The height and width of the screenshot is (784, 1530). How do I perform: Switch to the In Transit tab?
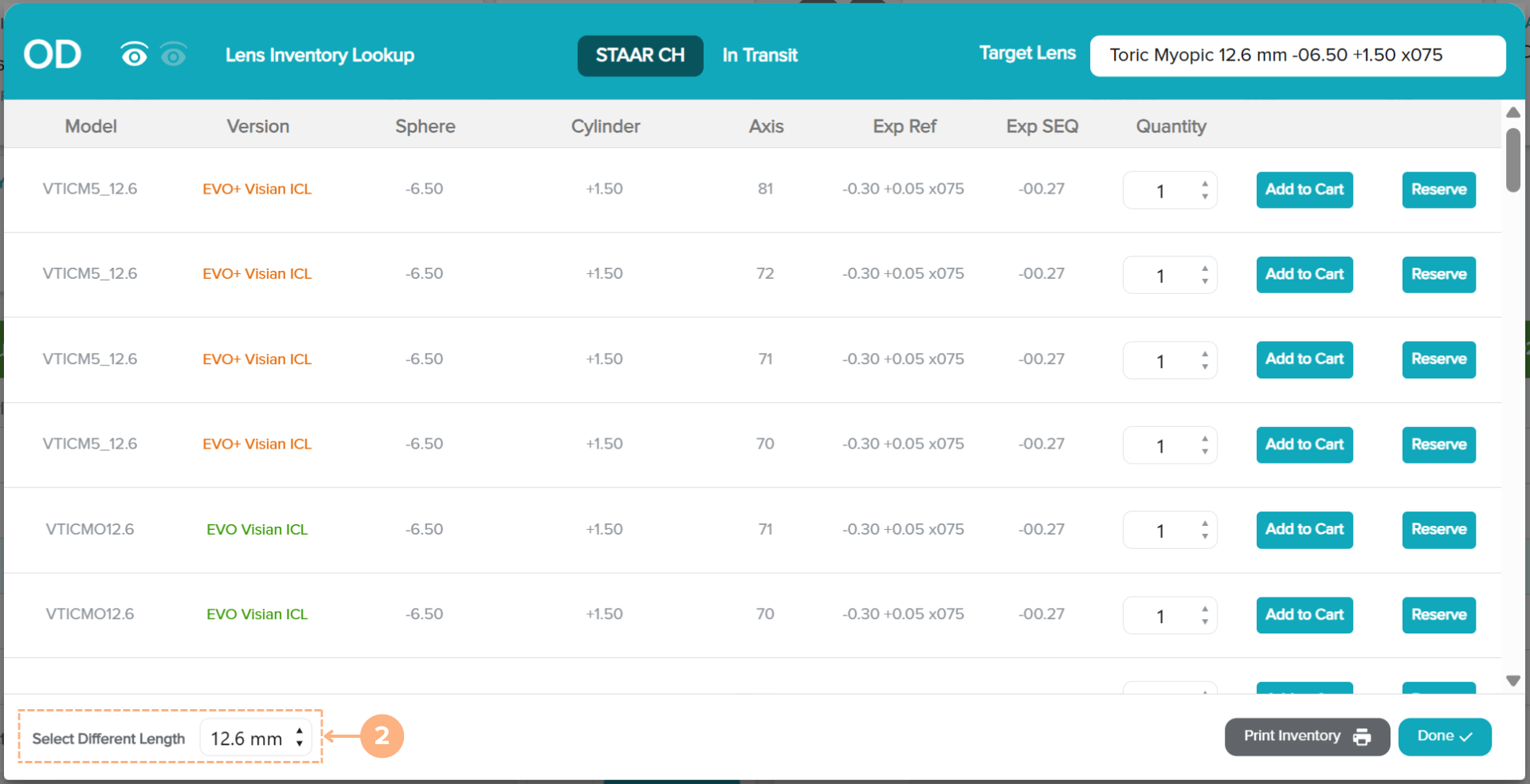coord(759,56)
